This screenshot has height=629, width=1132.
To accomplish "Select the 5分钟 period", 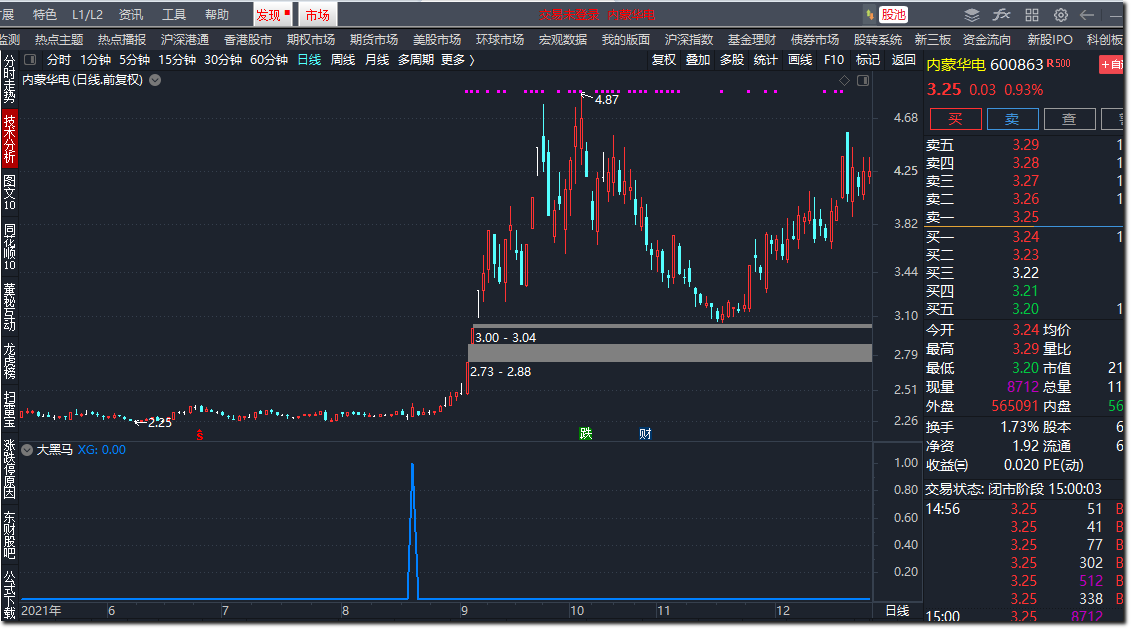I will [x=134, y=60].
